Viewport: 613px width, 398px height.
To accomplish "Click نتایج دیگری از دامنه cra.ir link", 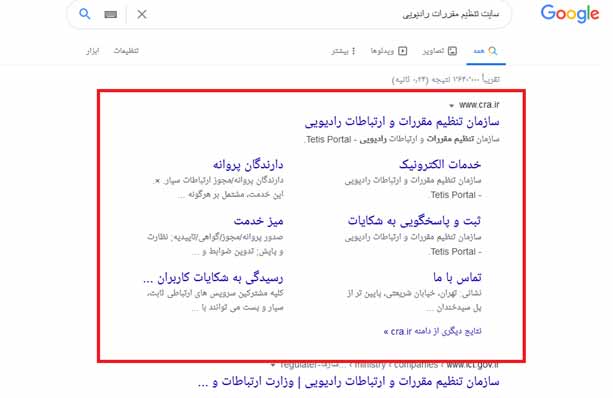I will tap(432, 331).
